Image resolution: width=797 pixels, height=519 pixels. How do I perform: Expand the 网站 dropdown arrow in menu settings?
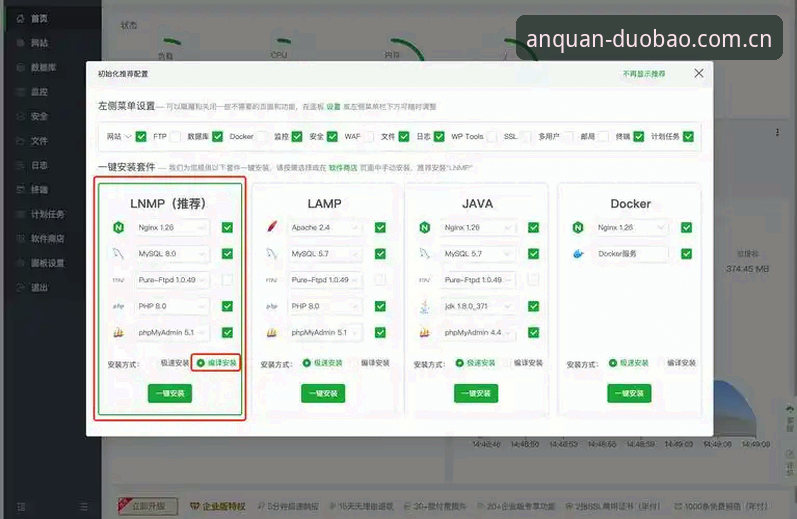pyautogui.click(x=128, y=136)
